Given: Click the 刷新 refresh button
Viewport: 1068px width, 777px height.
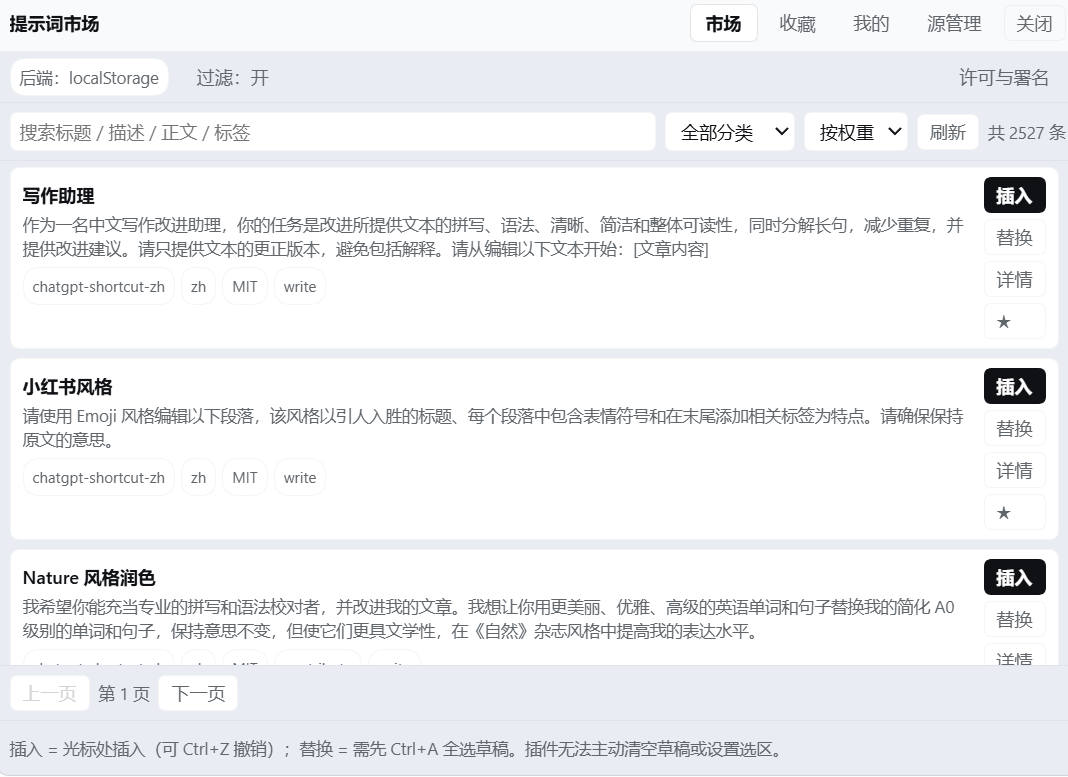Looking at the screenshot, I should 947,132.
